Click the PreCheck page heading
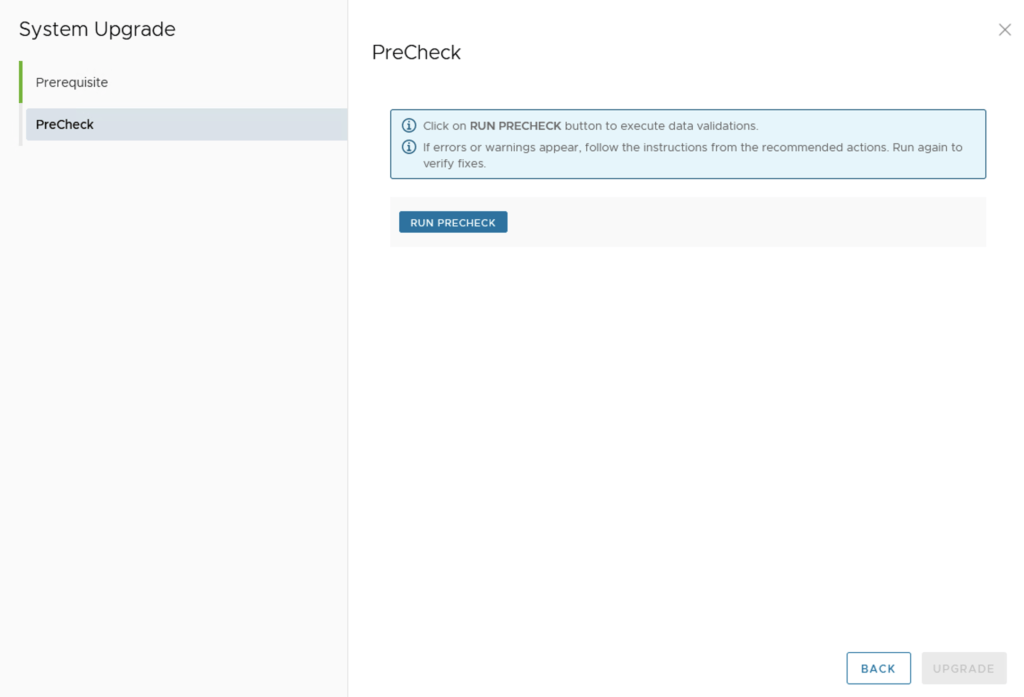 pyautogui.click(x=416, y=52)
